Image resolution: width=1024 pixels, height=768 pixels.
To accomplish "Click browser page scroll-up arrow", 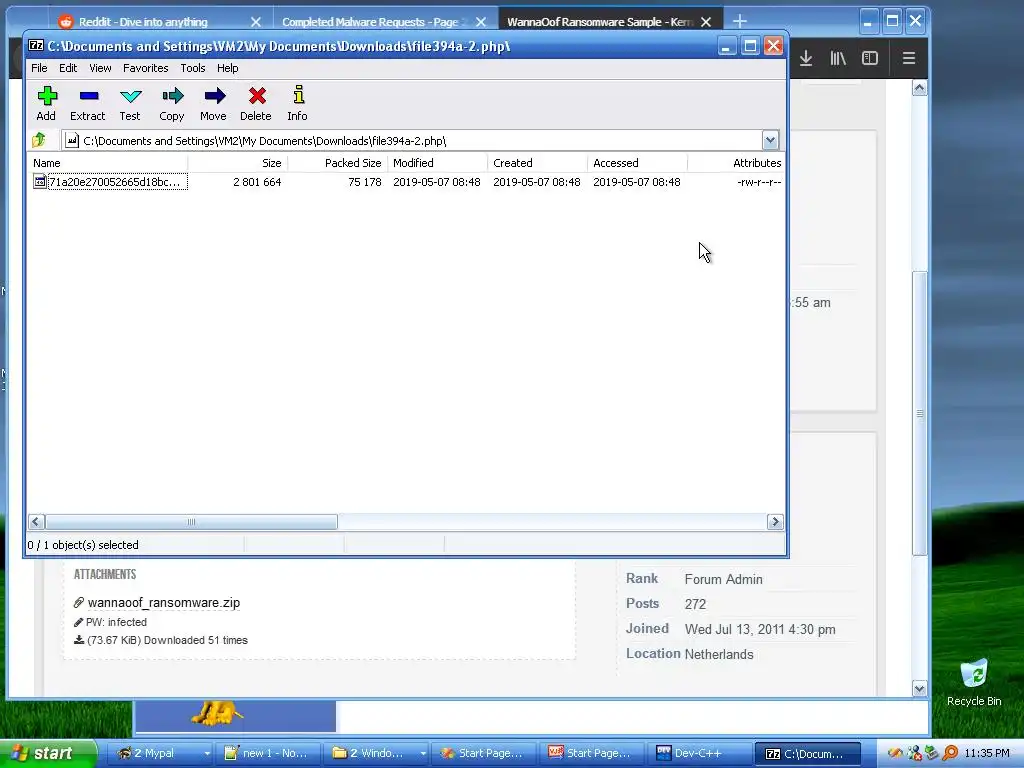I will (920, 88).
